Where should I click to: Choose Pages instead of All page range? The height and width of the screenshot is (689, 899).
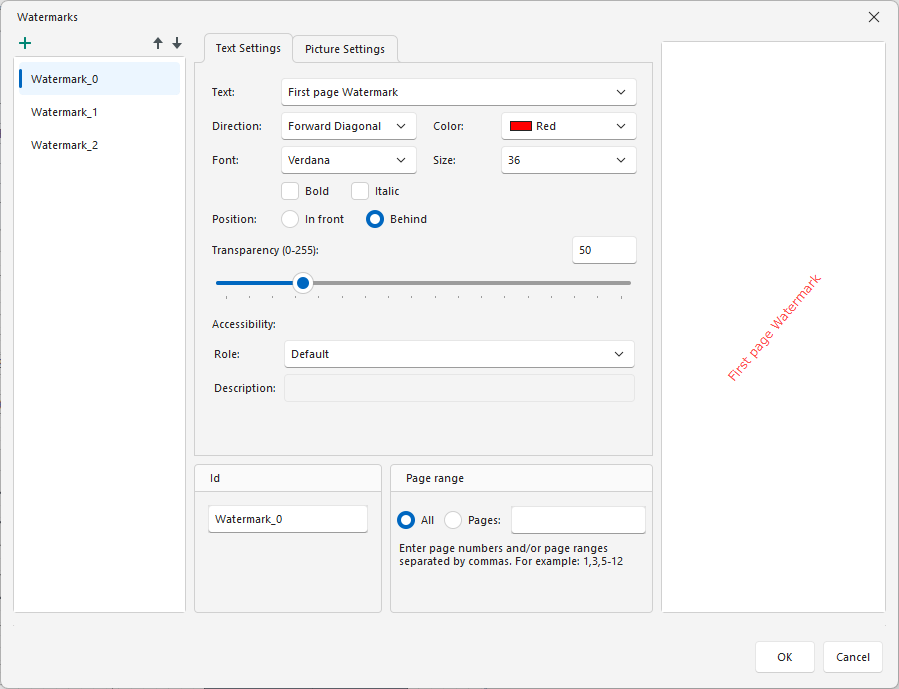pyautogui.click(x=455, y=520)
